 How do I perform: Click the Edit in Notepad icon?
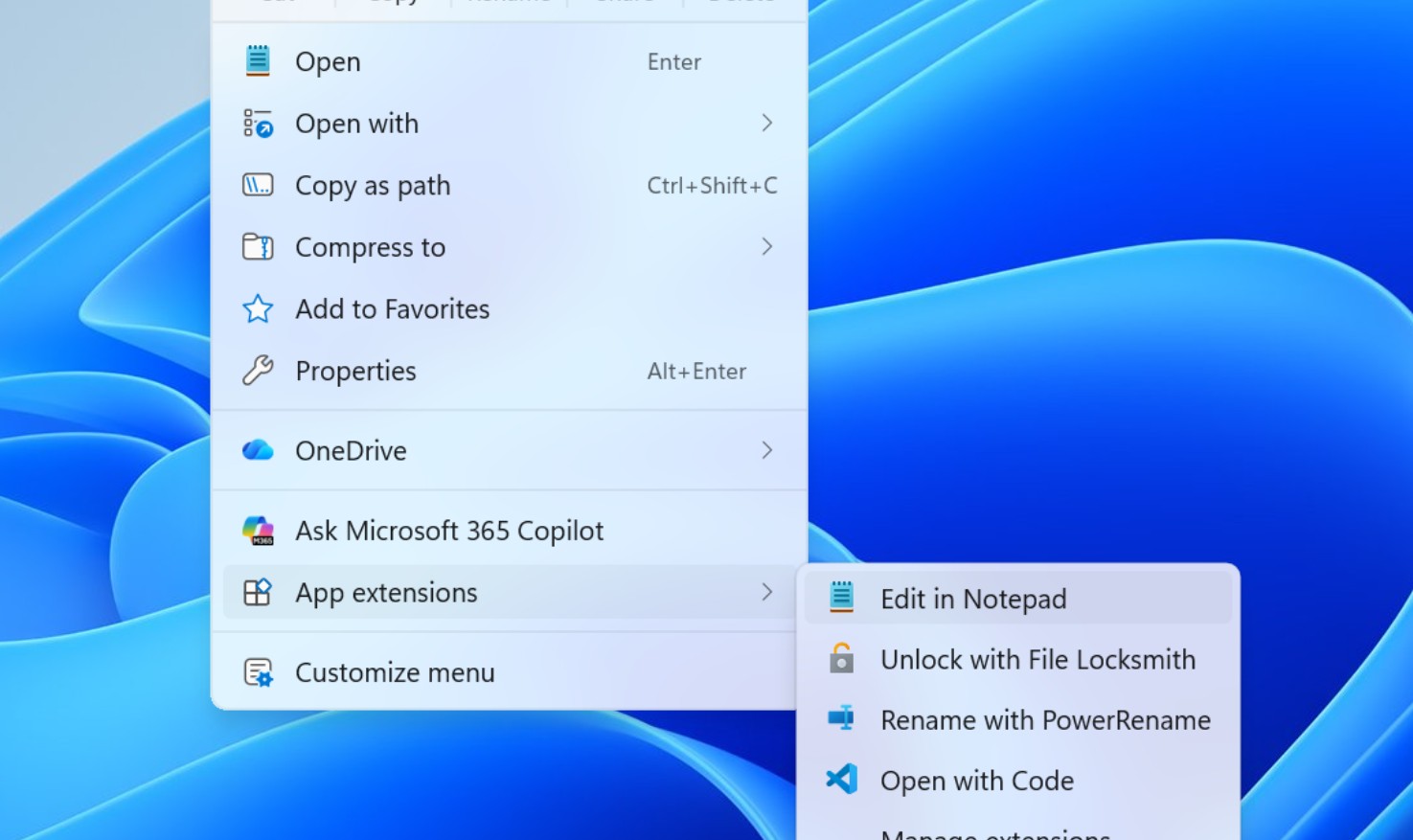click(x=841, y=598)
